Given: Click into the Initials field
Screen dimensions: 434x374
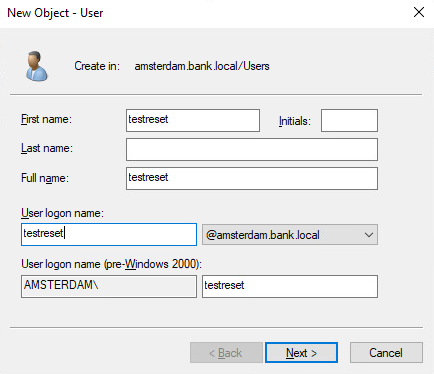Looking at the screenshot, I should pyautogui.click(x=349, y=120).
